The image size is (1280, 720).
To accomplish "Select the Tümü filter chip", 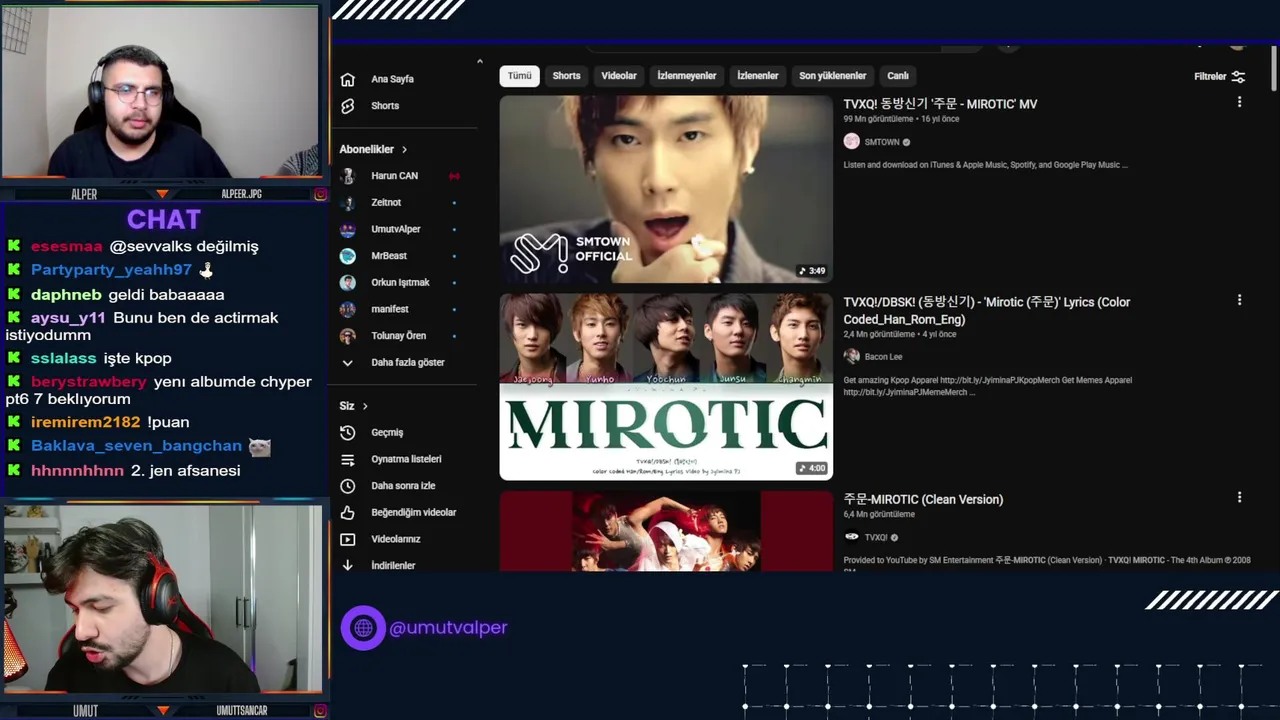I will pos(519,76).
